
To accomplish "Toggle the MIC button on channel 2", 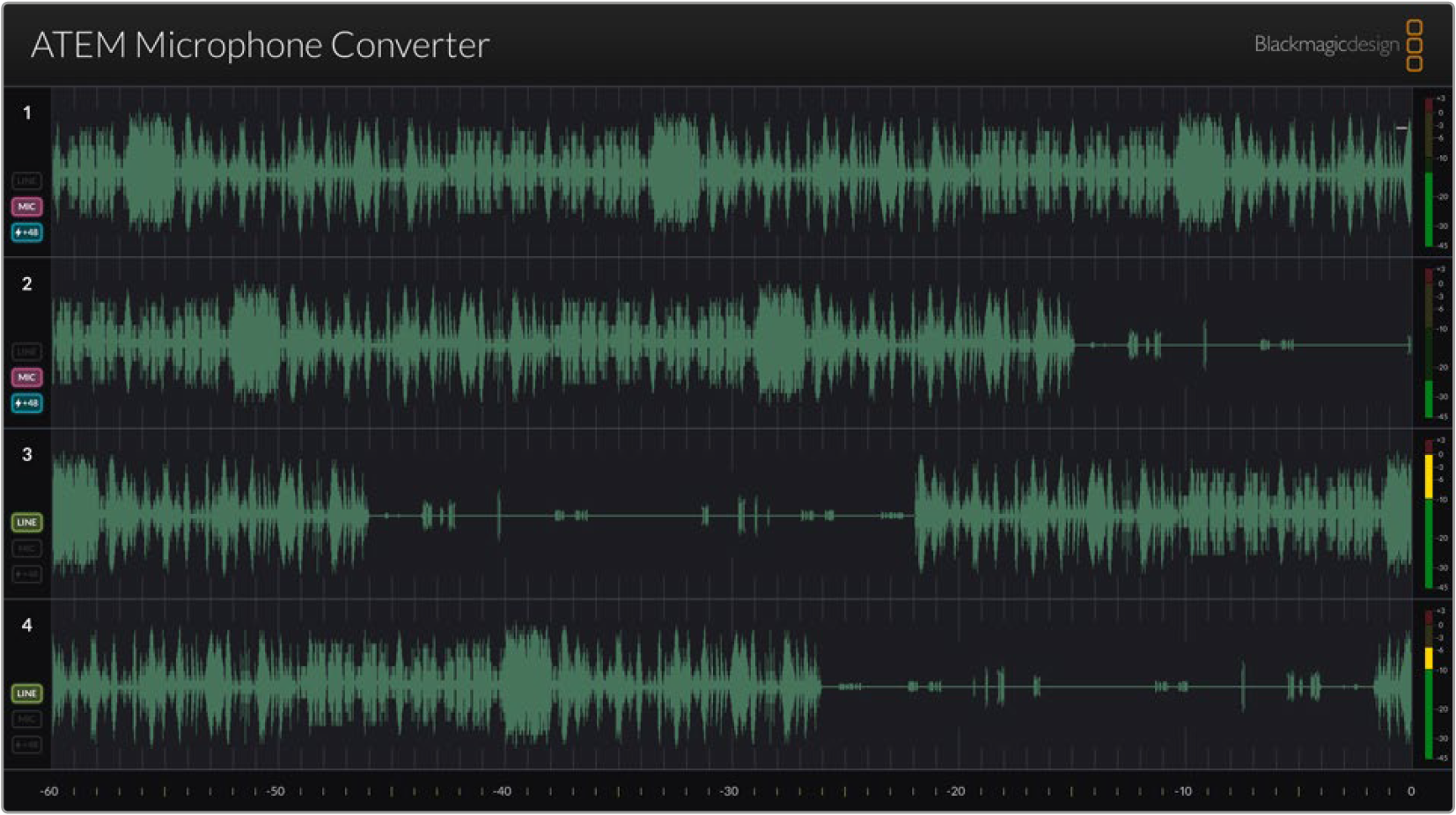I will point(26,377).
